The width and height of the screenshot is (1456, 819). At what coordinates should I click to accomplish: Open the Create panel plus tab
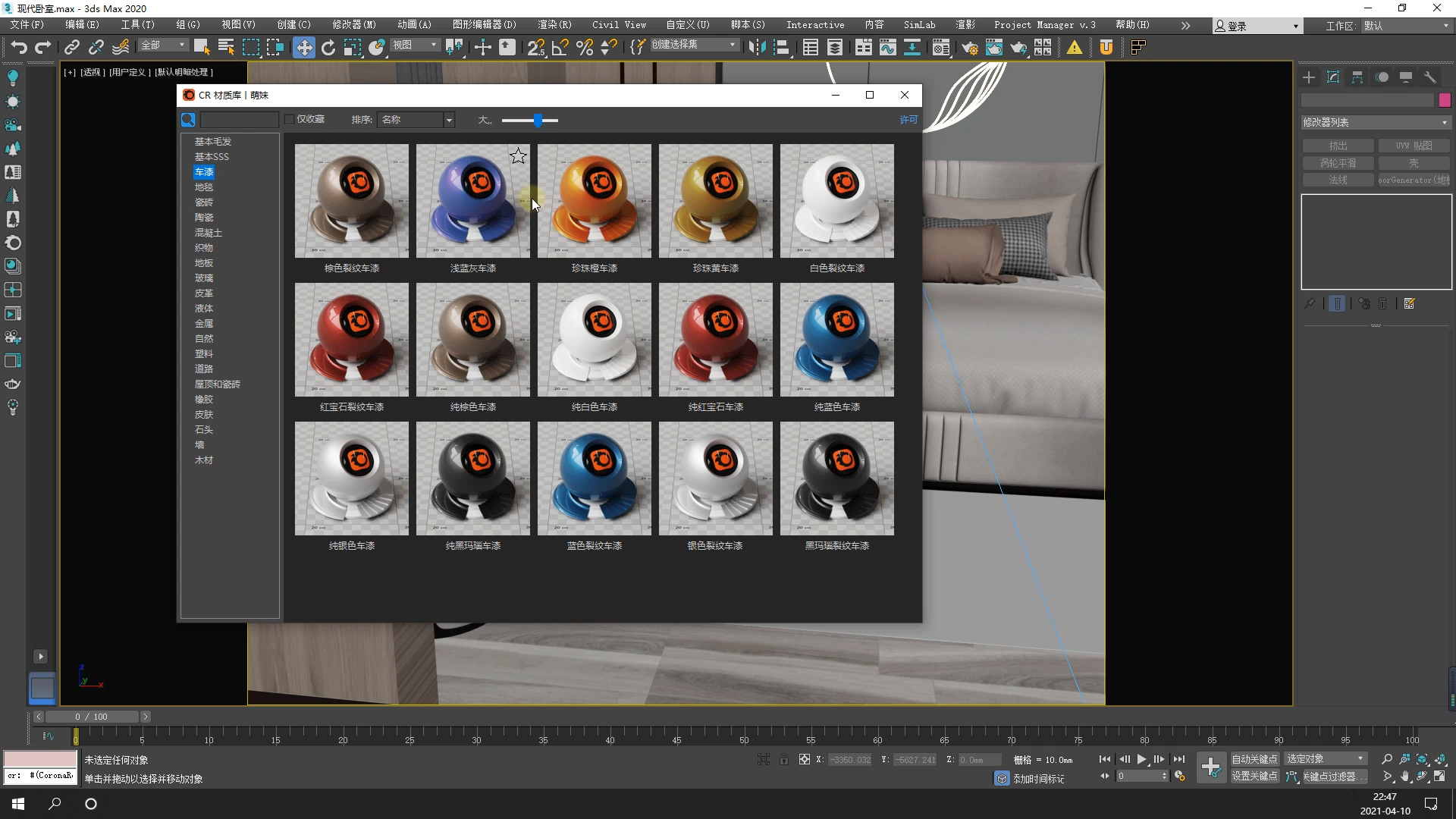[1309, 77]
